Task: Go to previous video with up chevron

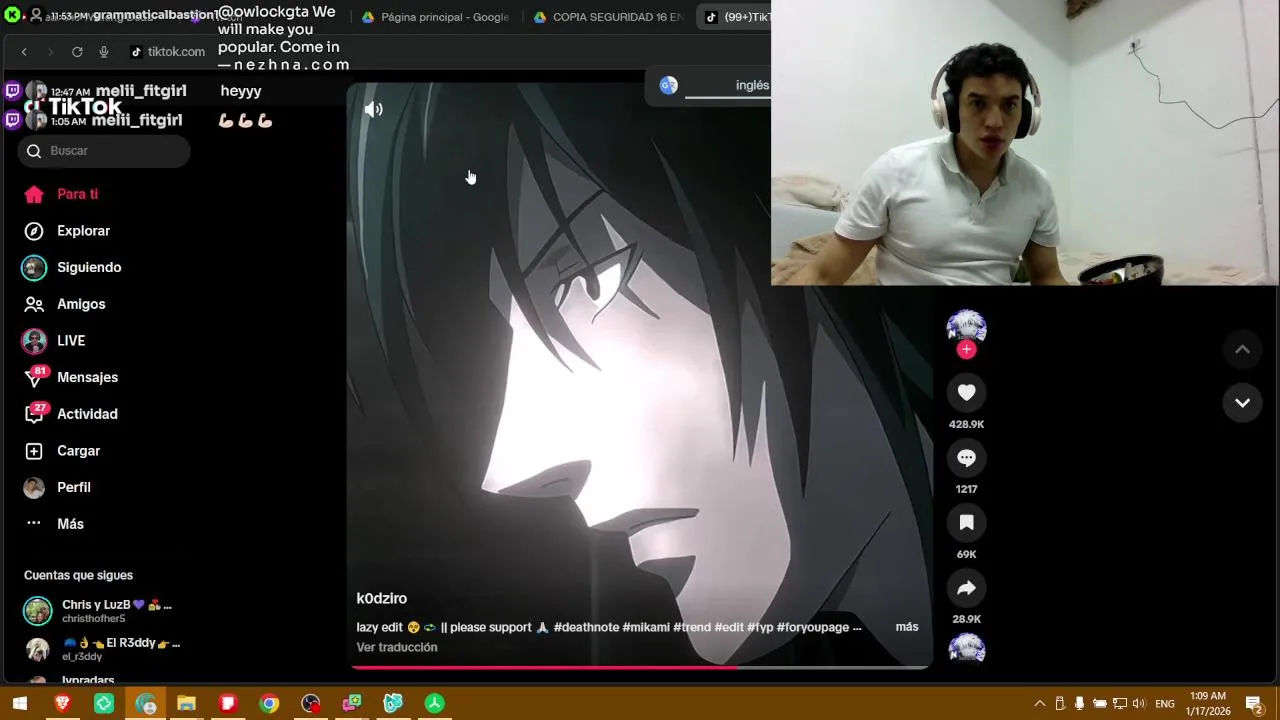Action: point(1242,350)
